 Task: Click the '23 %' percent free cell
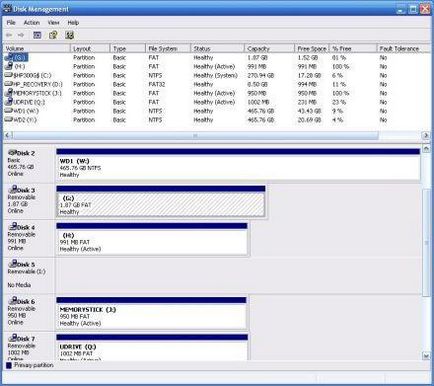(339, 102)
